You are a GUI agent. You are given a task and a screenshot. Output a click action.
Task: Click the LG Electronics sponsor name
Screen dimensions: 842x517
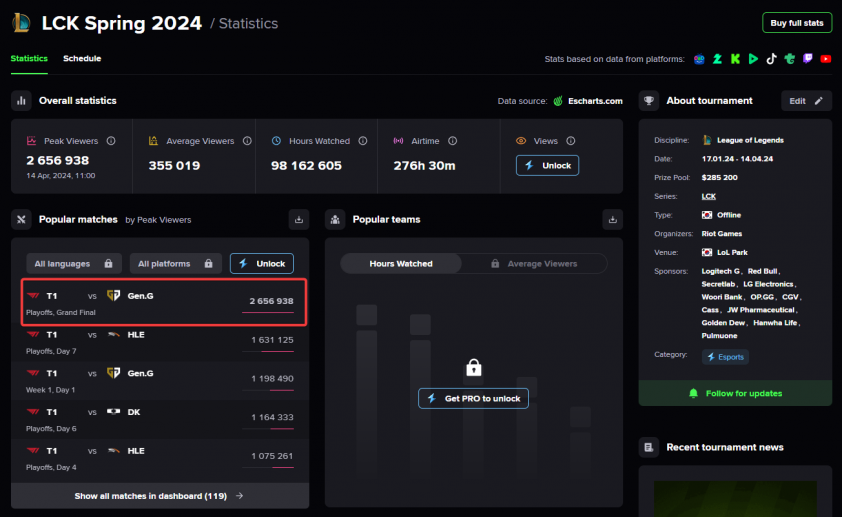tap(768, 284)
